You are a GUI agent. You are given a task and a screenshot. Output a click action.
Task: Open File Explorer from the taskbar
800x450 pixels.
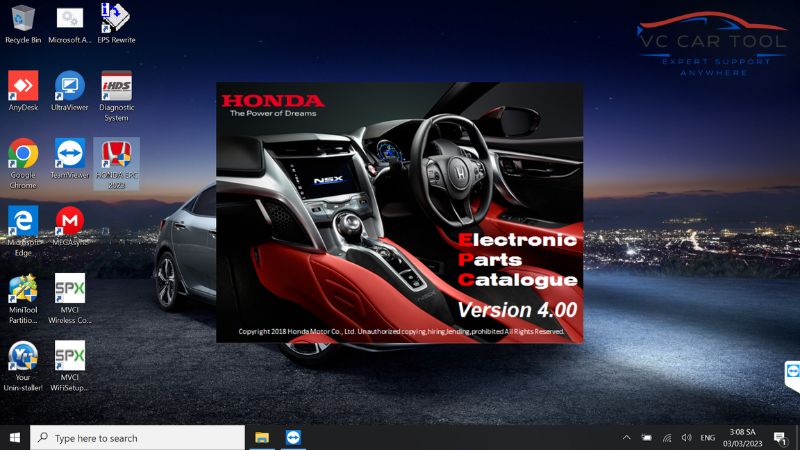[262, 438]
